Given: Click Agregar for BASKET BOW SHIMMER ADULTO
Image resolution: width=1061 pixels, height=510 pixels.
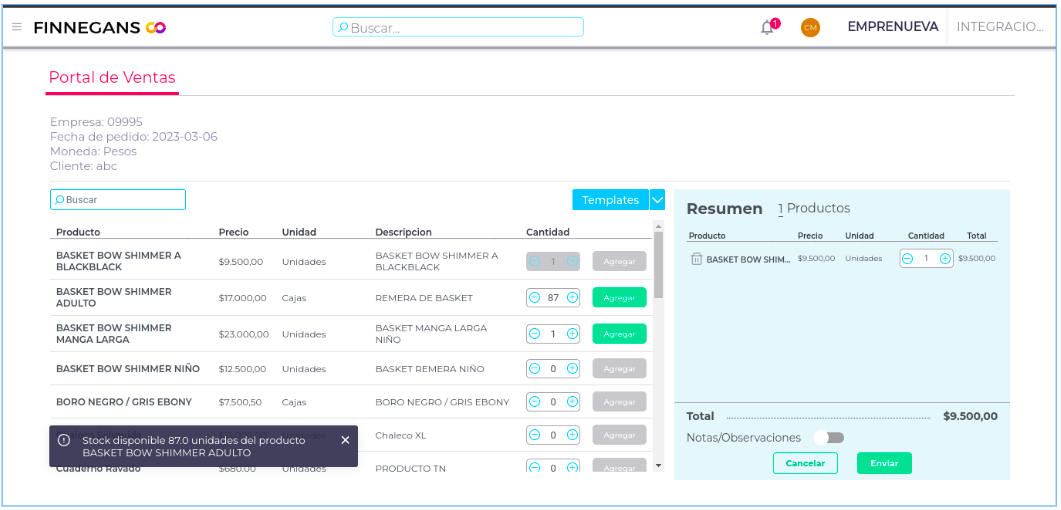Looking at the screenshot, I should [619, 298].
